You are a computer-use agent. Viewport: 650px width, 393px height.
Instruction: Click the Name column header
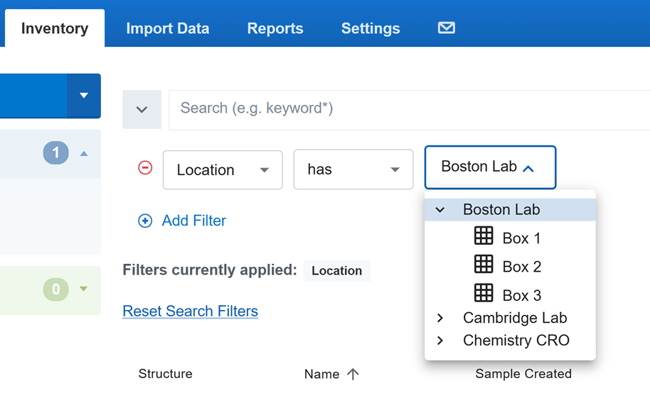pos(322,374)
